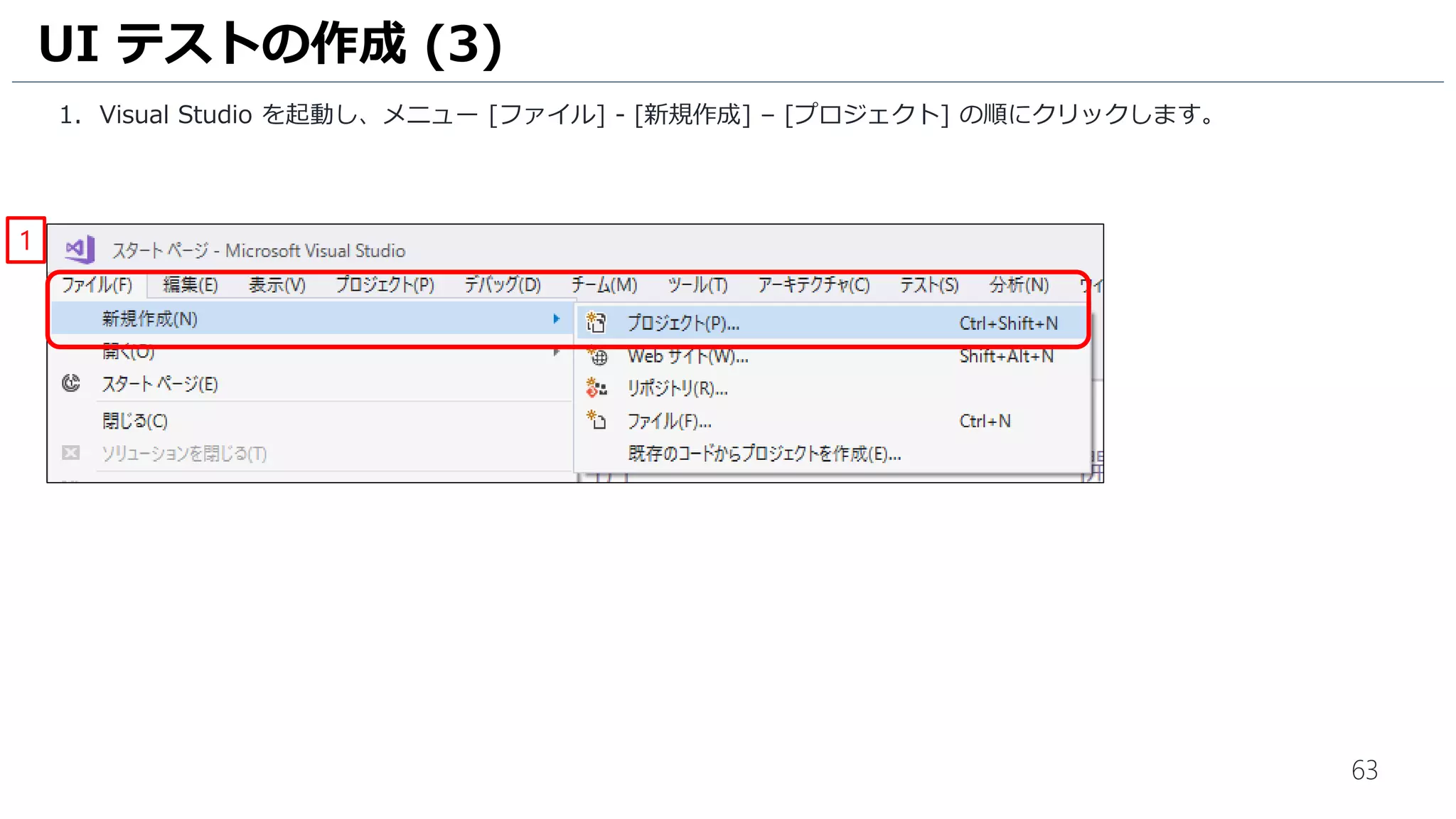The image size is (1456, 819).
Task: Select ソリューションを閉じる(T) menu entry
Action: pyautogui.click(x=313, y=454)
